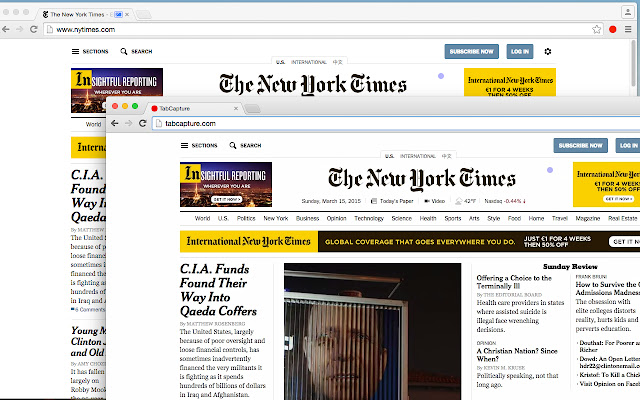640x400 pixels.
Task: Open Sections menu in rear NYTimes window
Action: 90,51
